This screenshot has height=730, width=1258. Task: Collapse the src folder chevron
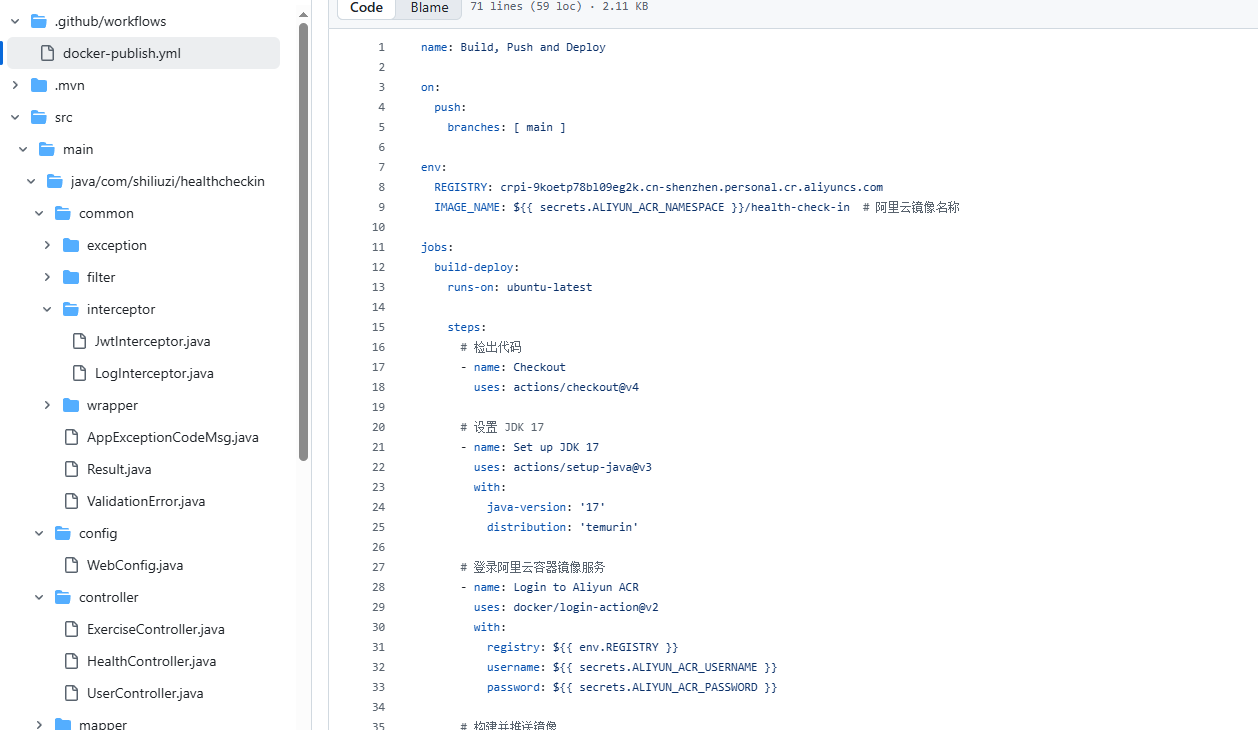click(15, 117)
